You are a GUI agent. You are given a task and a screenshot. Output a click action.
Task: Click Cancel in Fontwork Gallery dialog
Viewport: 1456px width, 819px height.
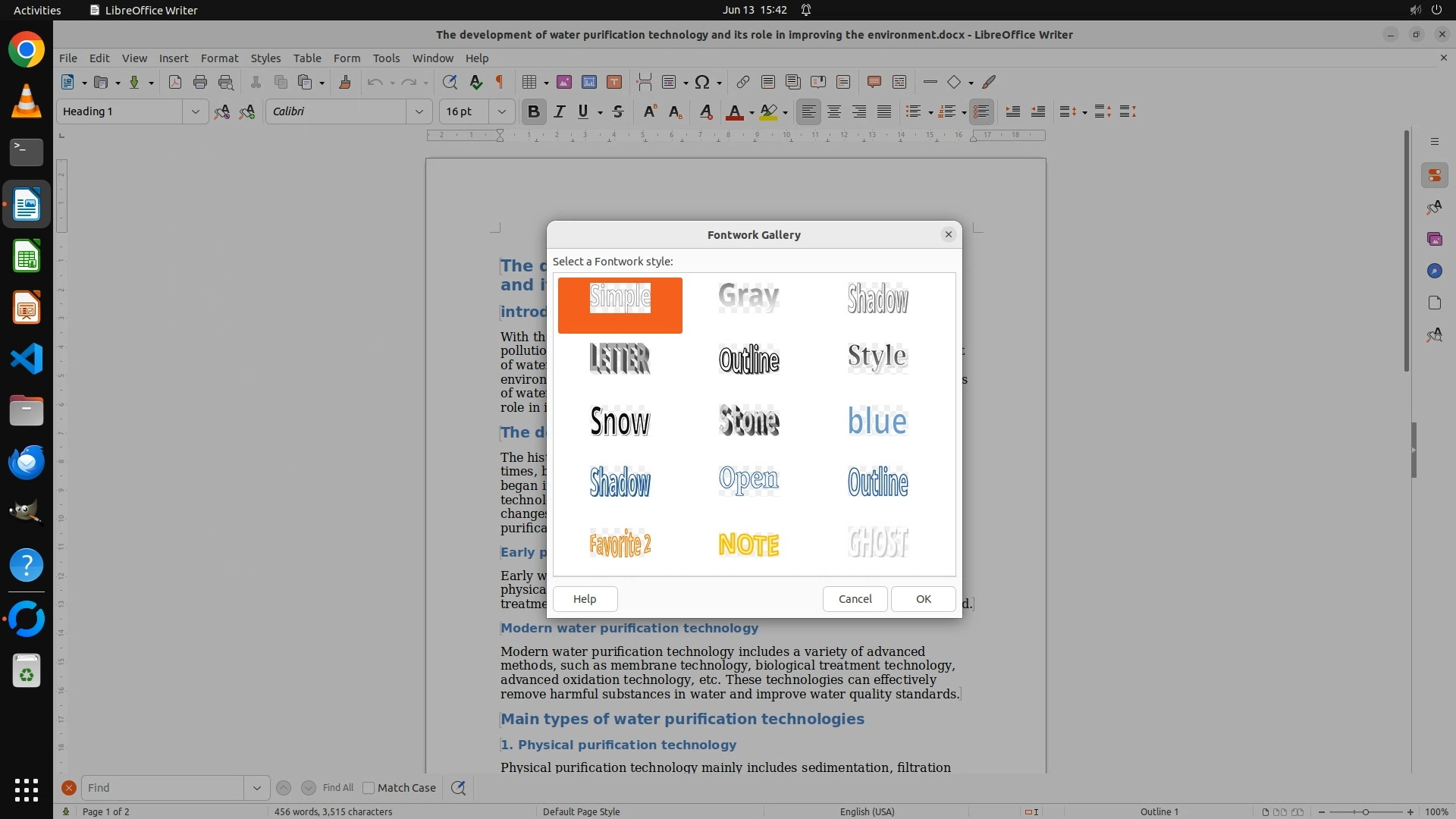[855, 598]
